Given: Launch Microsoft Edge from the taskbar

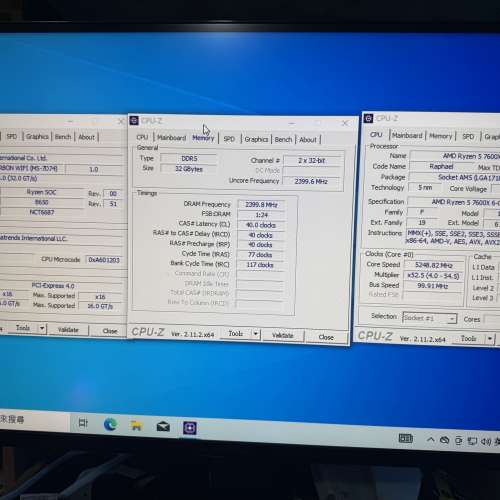Looking at the screenshot, I should pyautogui.click(x=110, y=424).
